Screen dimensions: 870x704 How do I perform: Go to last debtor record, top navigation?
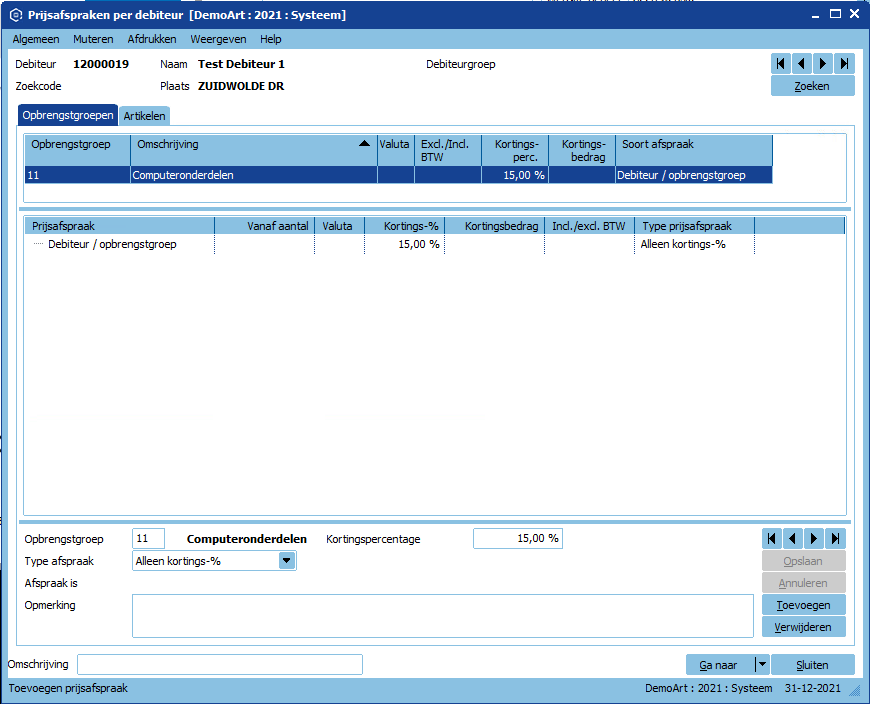844,63
